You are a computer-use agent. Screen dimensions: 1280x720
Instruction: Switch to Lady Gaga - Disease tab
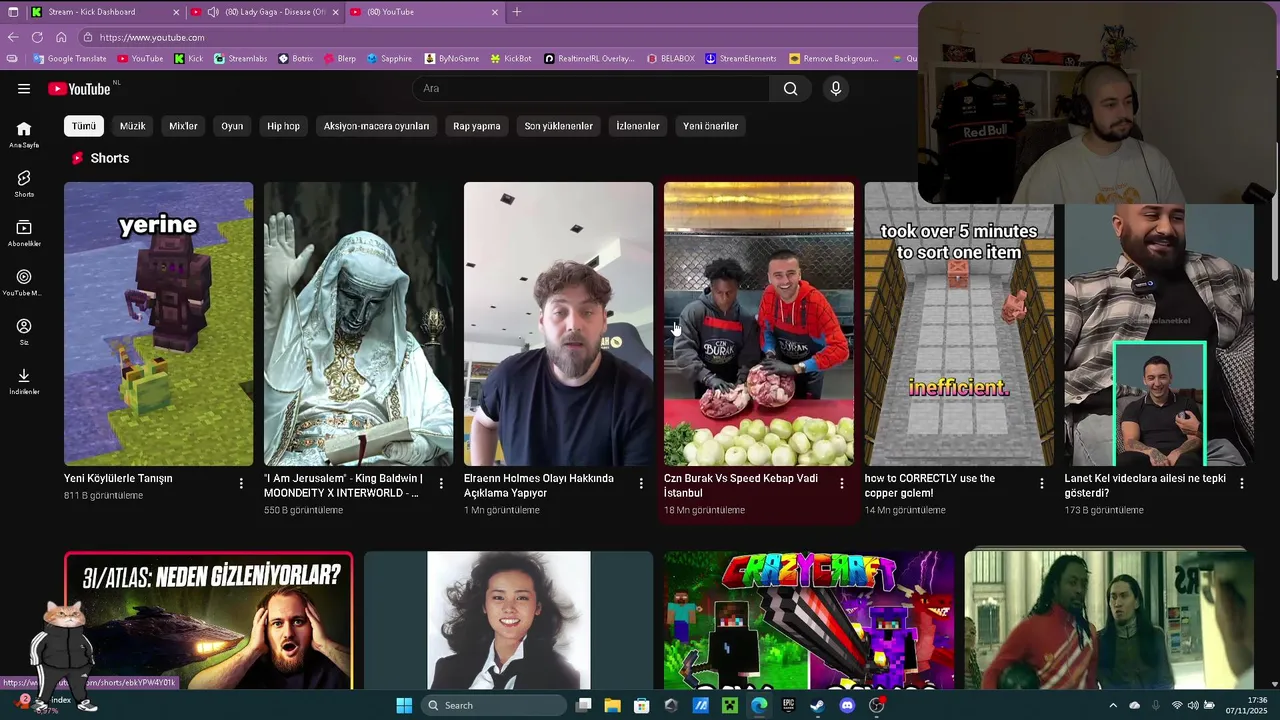pyautogui.click(x=265, y=12)
